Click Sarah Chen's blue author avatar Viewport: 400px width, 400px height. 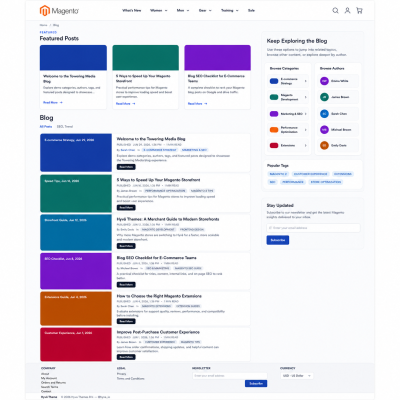(324, 114)
